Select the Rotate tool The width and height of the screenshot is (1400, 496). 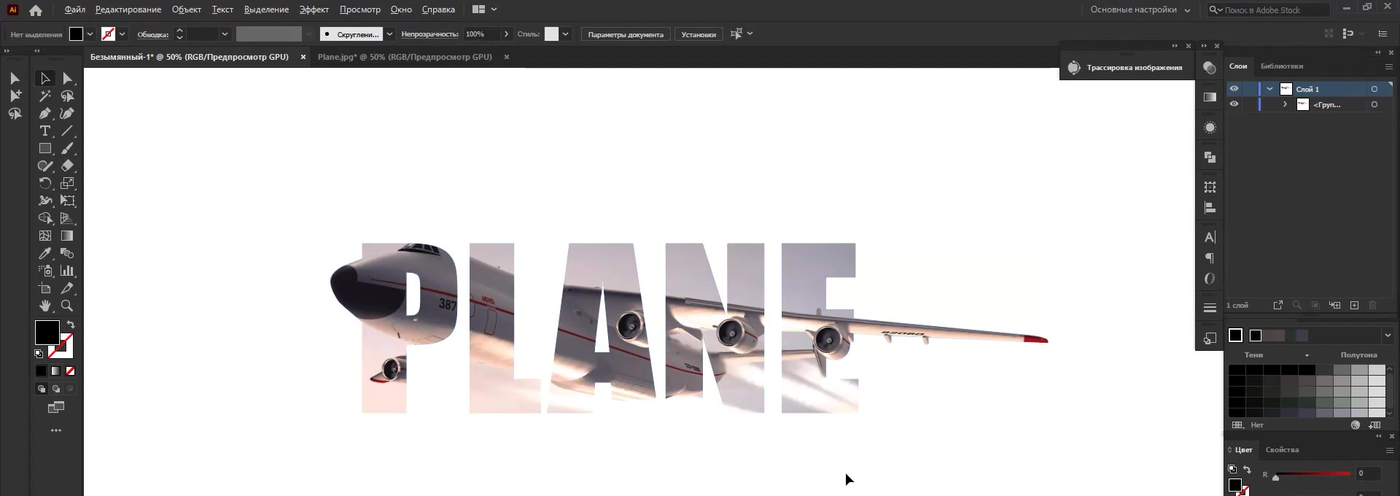[45, 184]
